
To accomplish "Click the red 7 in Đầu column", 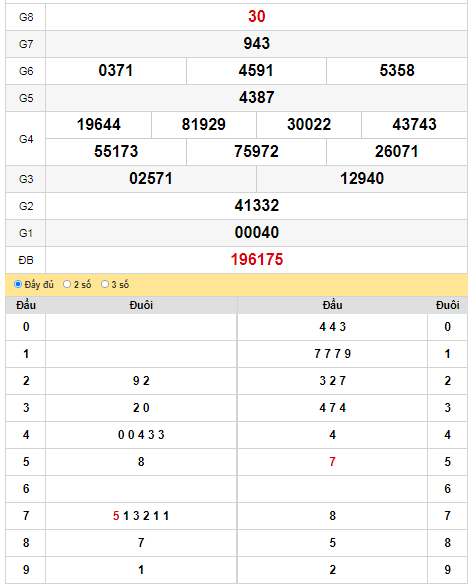I will (332, 462).
